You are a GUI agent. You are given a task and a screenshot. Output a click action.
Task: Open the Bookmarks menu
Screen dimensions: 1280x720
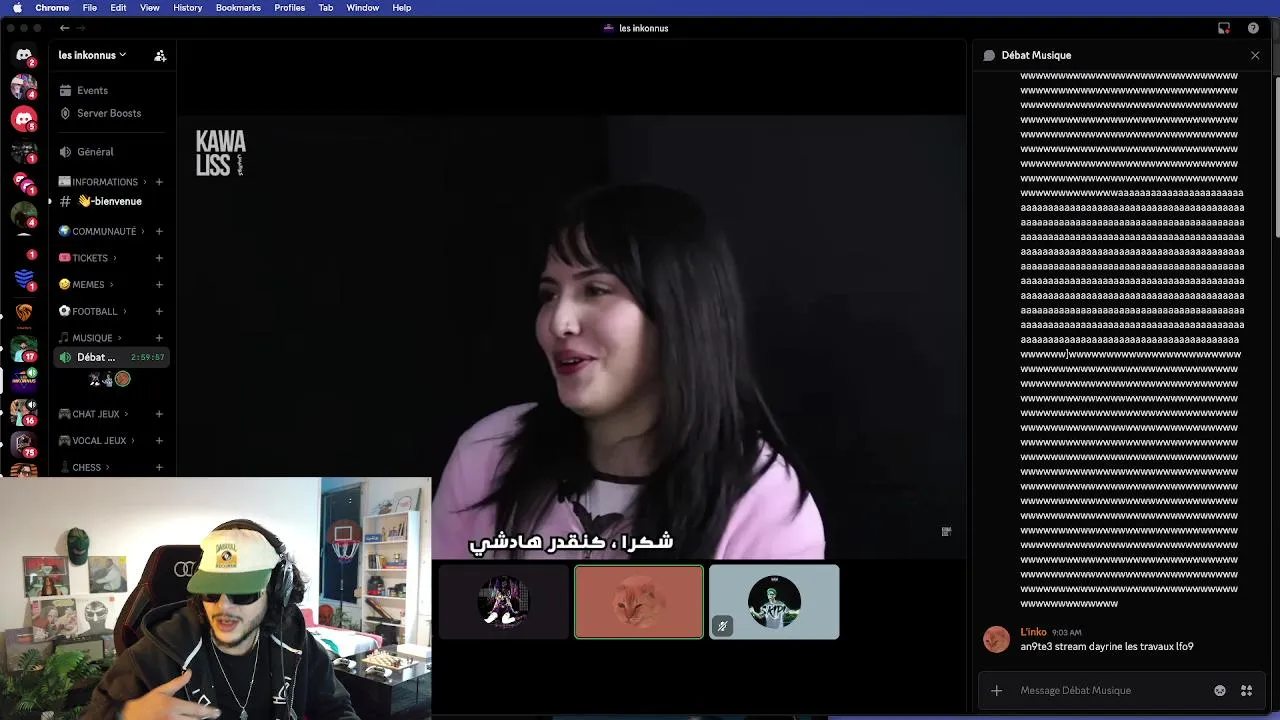(x=238, y=7)
